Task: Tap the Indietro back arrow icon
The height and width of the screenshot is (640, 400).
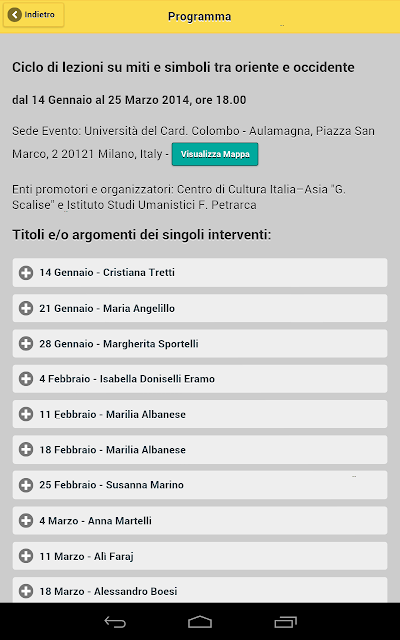Action: 14,15
